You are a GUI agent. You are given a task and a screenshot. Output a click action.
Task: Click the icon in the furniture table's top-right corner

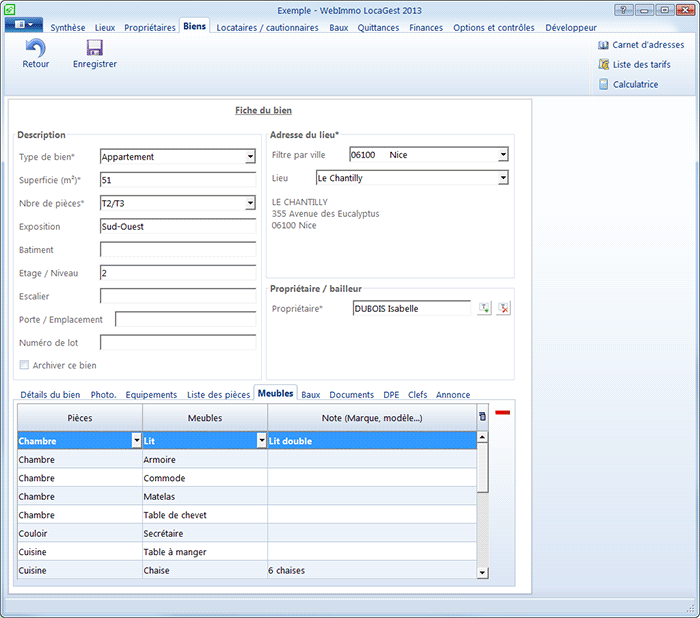click(x=482, y=416)
